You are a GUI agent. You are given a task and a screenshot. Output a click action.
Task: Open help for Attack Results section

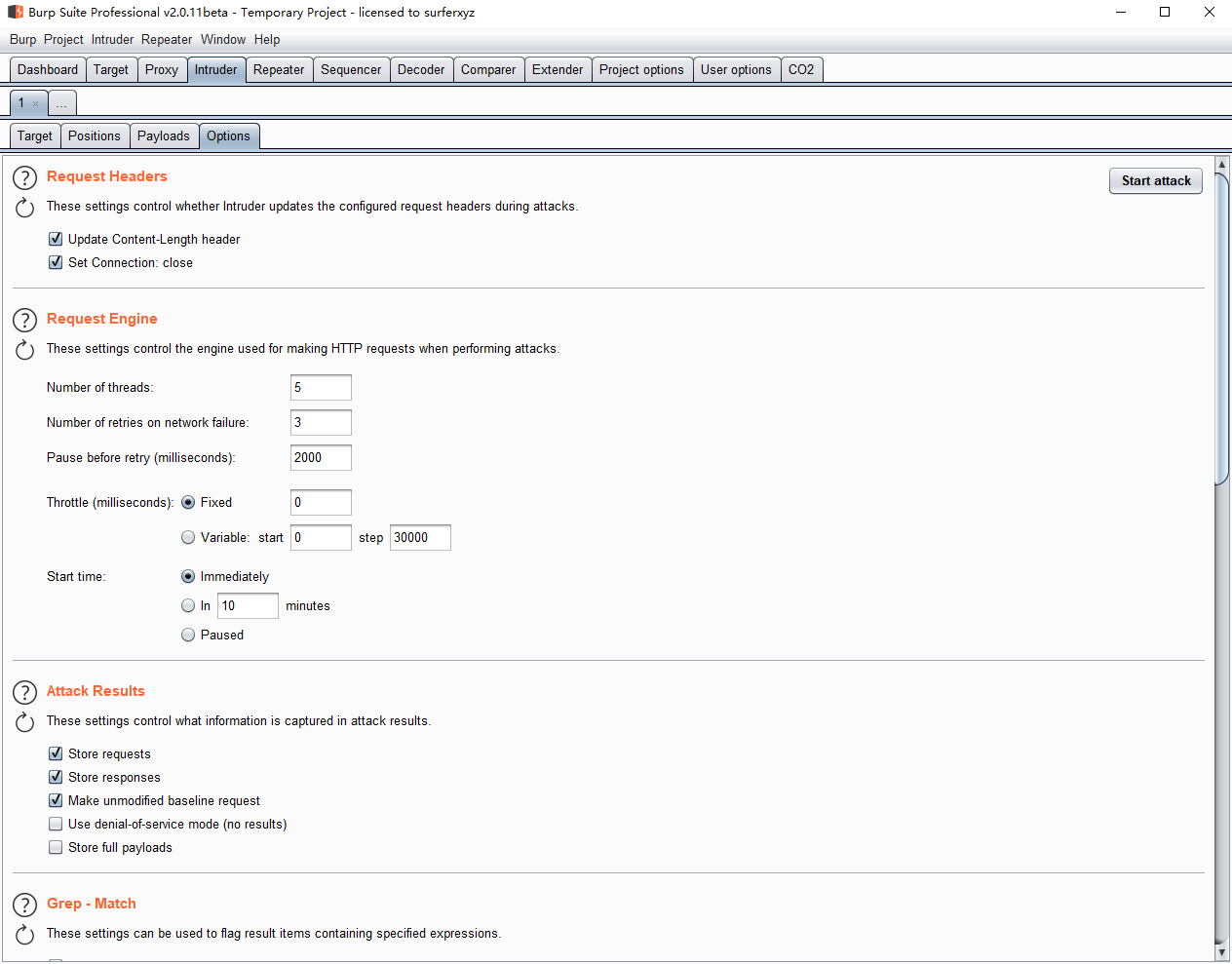pos(24,692)
